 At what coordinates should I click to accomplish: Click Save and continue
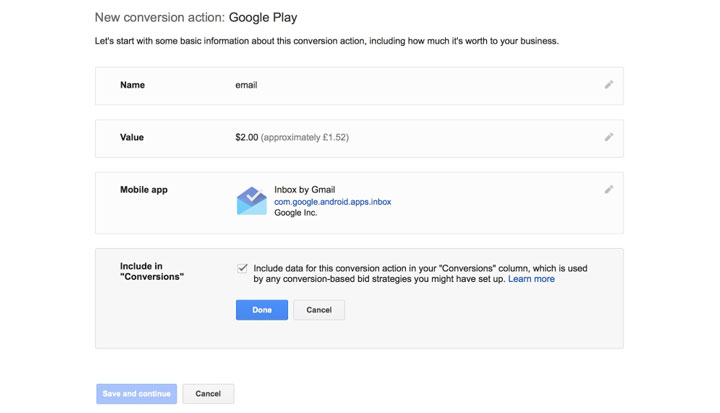(136, 394)
